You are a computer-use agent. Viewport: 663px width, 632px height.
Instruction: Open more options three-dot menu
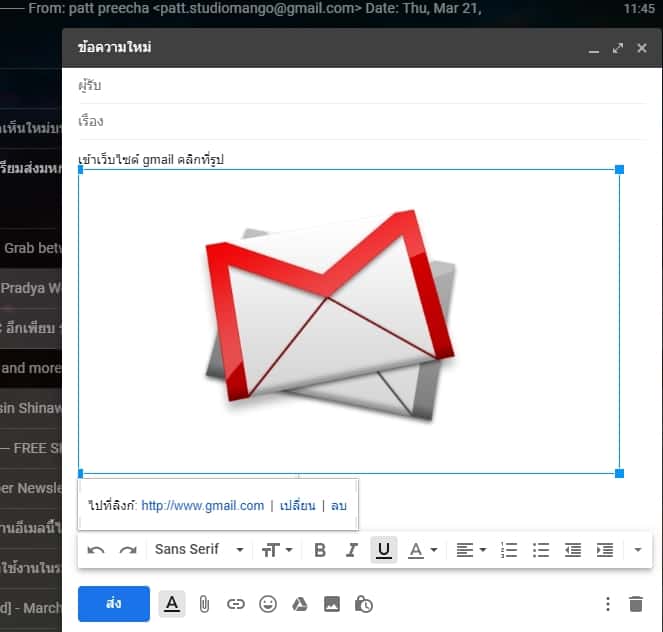pyautogui.click(x=608, y=604)
